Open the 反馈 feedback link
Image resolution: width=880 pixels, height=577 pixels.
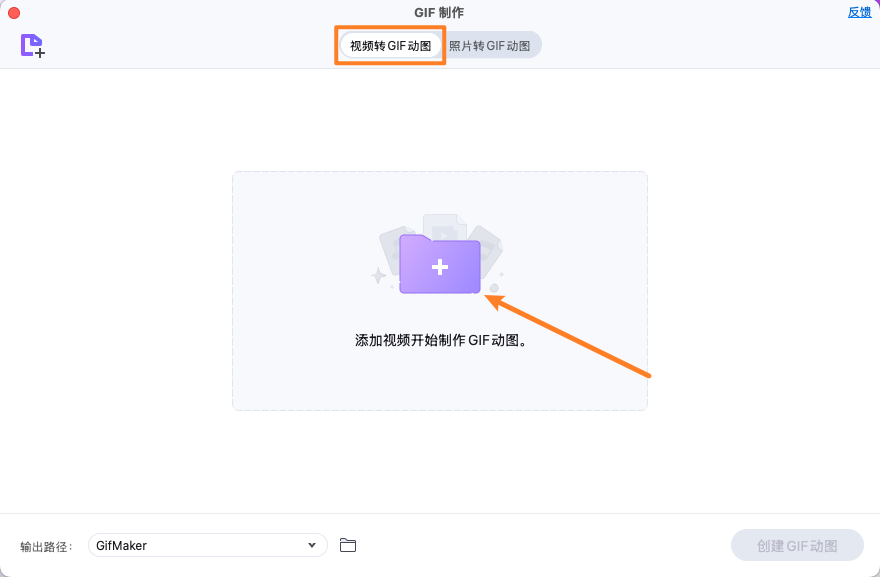[x=859, y=11]
